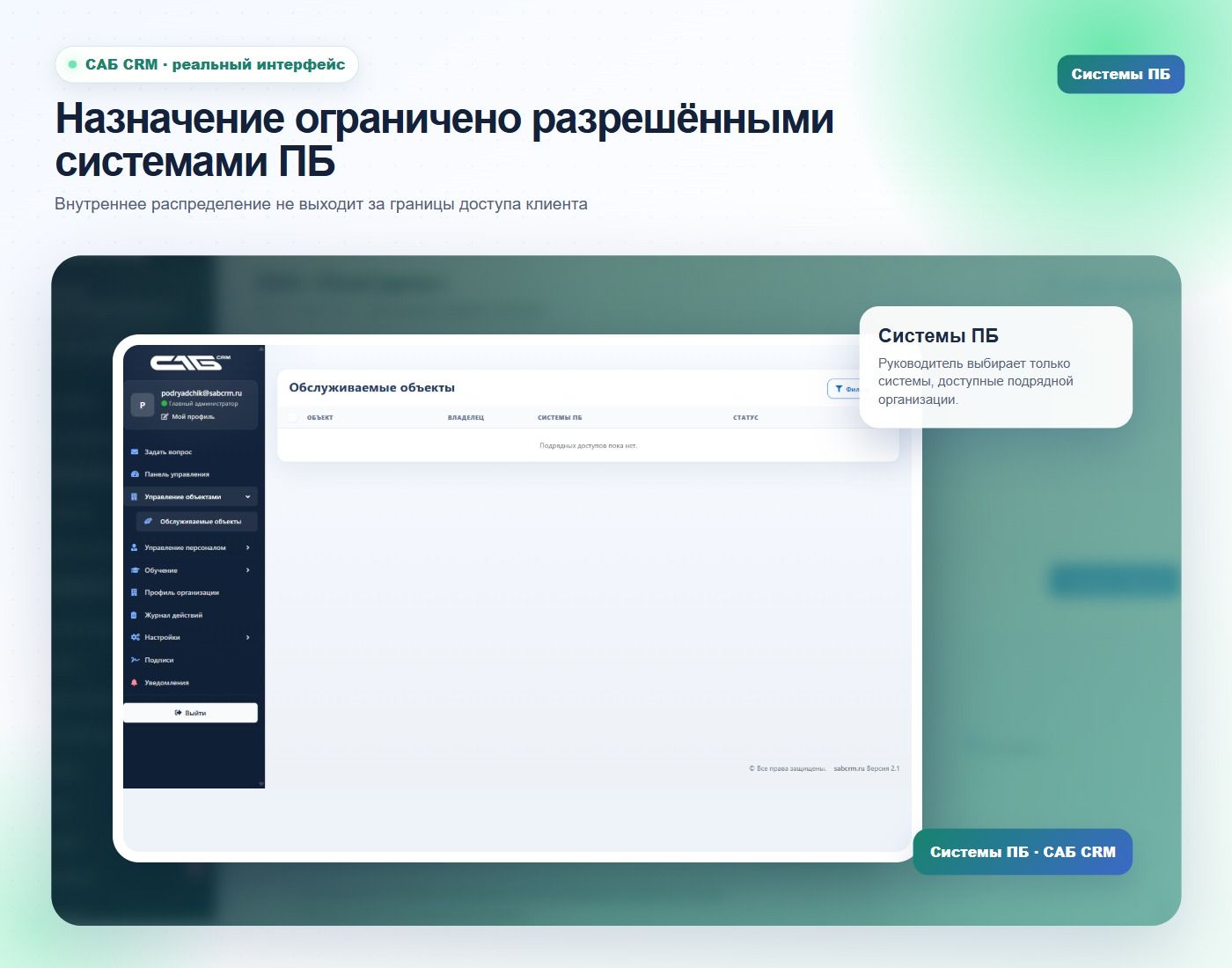Expand the Управление персоналом chevron
This screenshot has width=1232, height=968.
pyautogui.click(x=247, y=547)
